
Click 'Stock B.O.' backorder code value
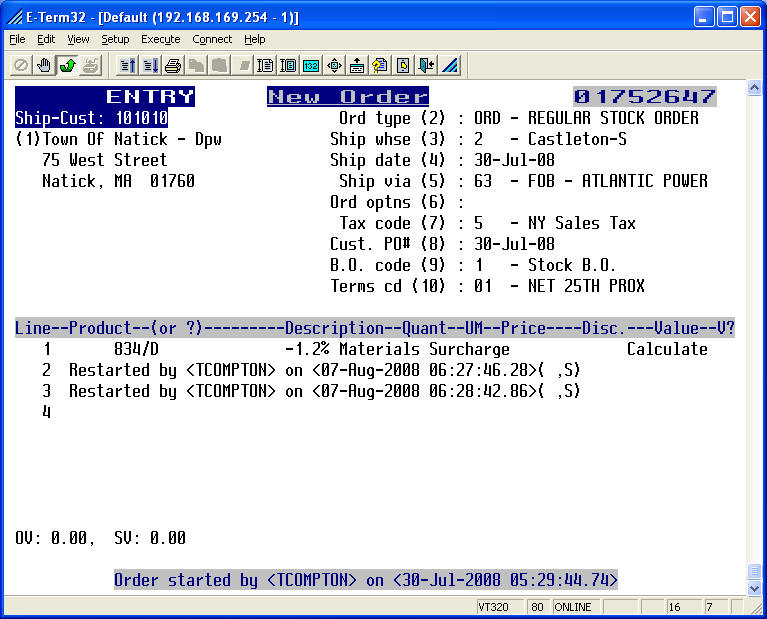click(571, 265)
